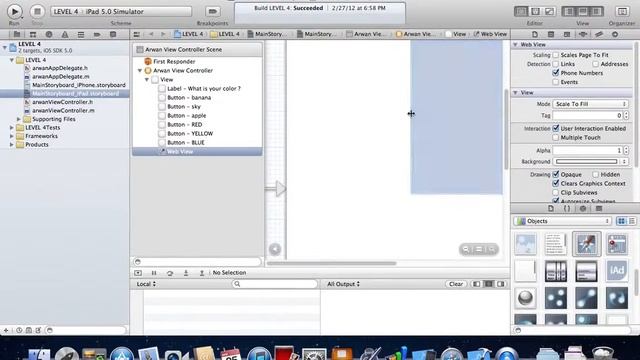Expand the Products folder
This screenshot has height=360, width=640.
click(11, 144)
